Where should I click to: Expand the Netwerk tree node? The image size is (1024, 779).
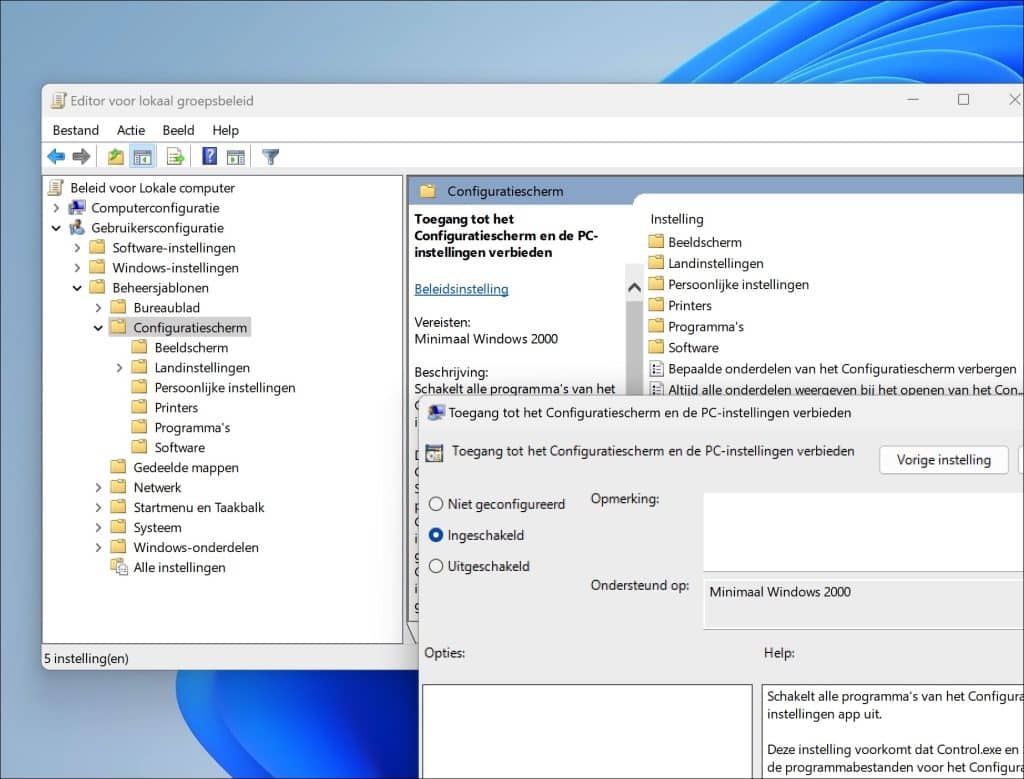point(98,487)
